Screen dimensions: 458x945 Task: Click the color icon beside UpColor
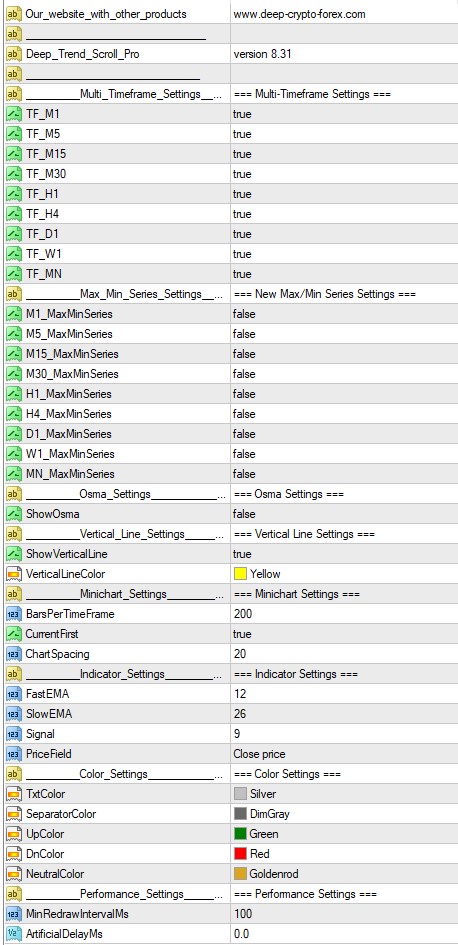click(x=13, y=834)
